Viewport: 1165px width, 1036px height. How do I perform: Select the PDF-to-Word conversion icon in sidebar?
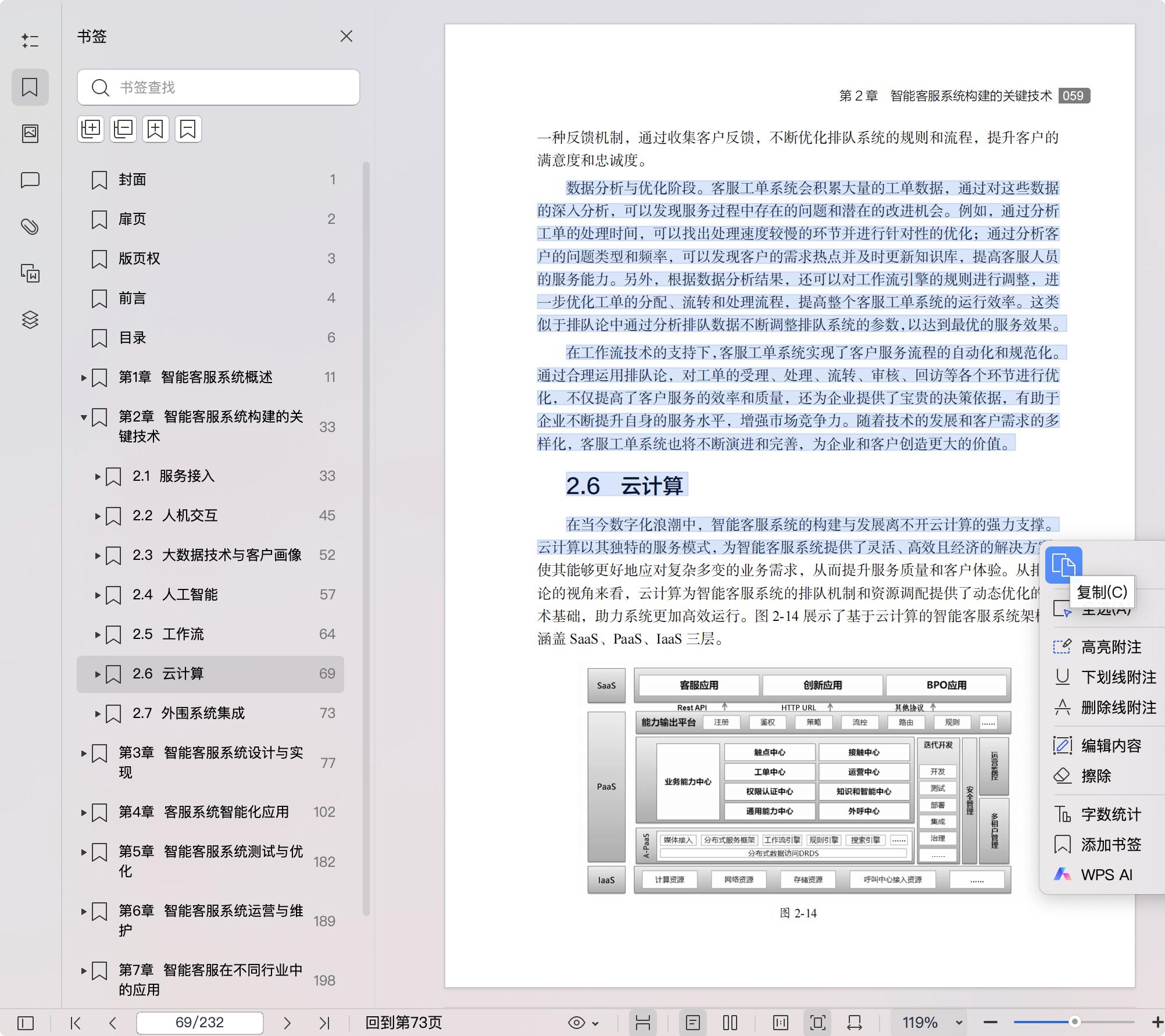pyautogui.click(x=30, y=273)
